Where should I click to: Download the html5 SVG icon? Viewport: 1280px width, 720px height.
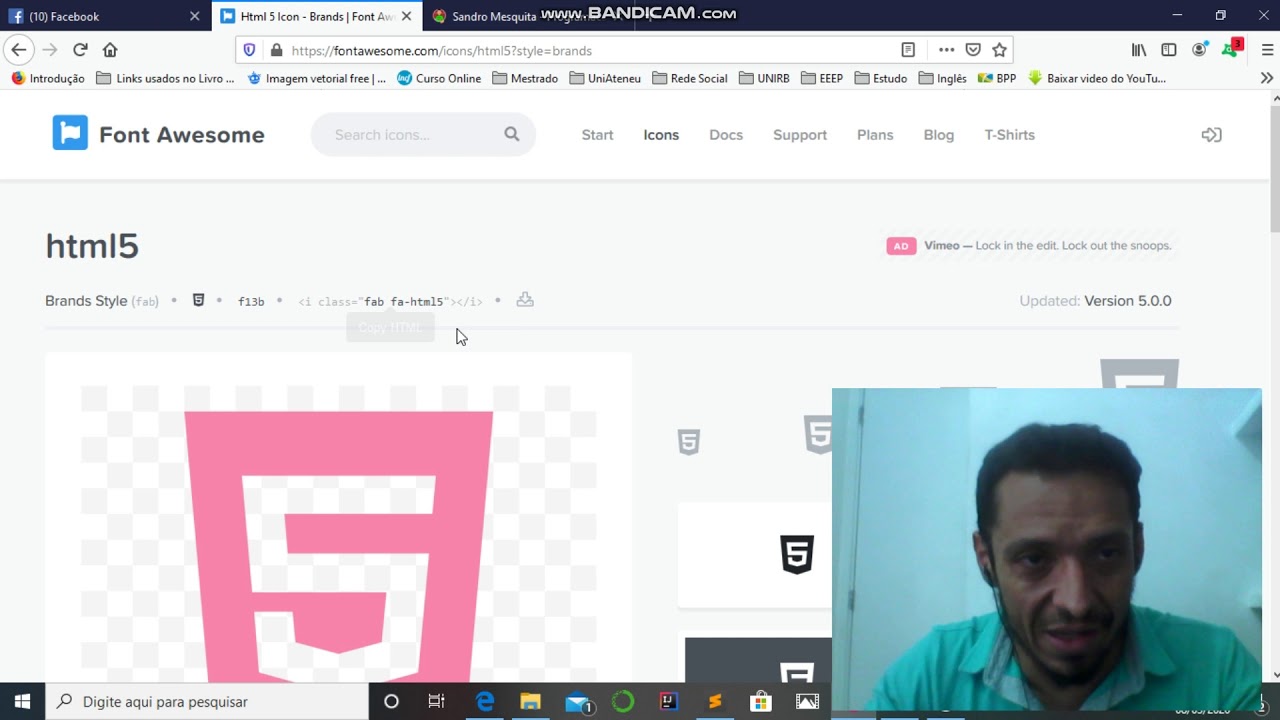point(525,300)
